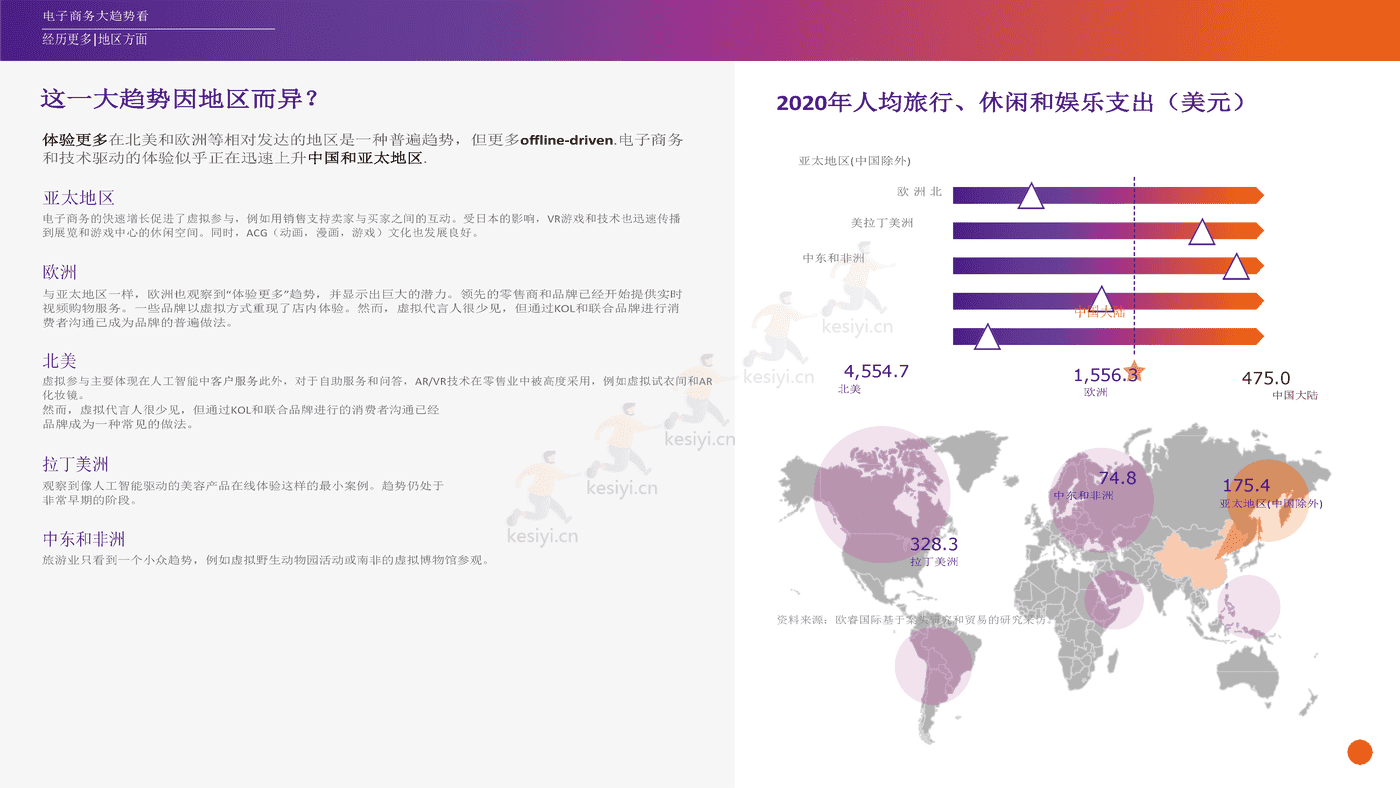Click the paragraph starting 电子商务的快速增长

tap(362, 225)
